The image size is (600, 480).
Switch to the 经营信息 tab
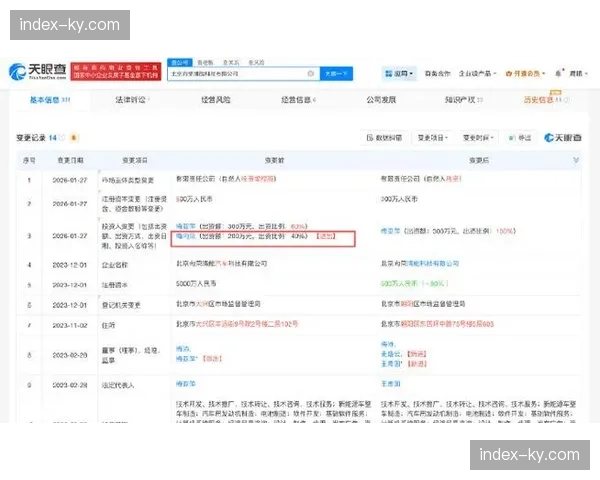tap(298, 100)
